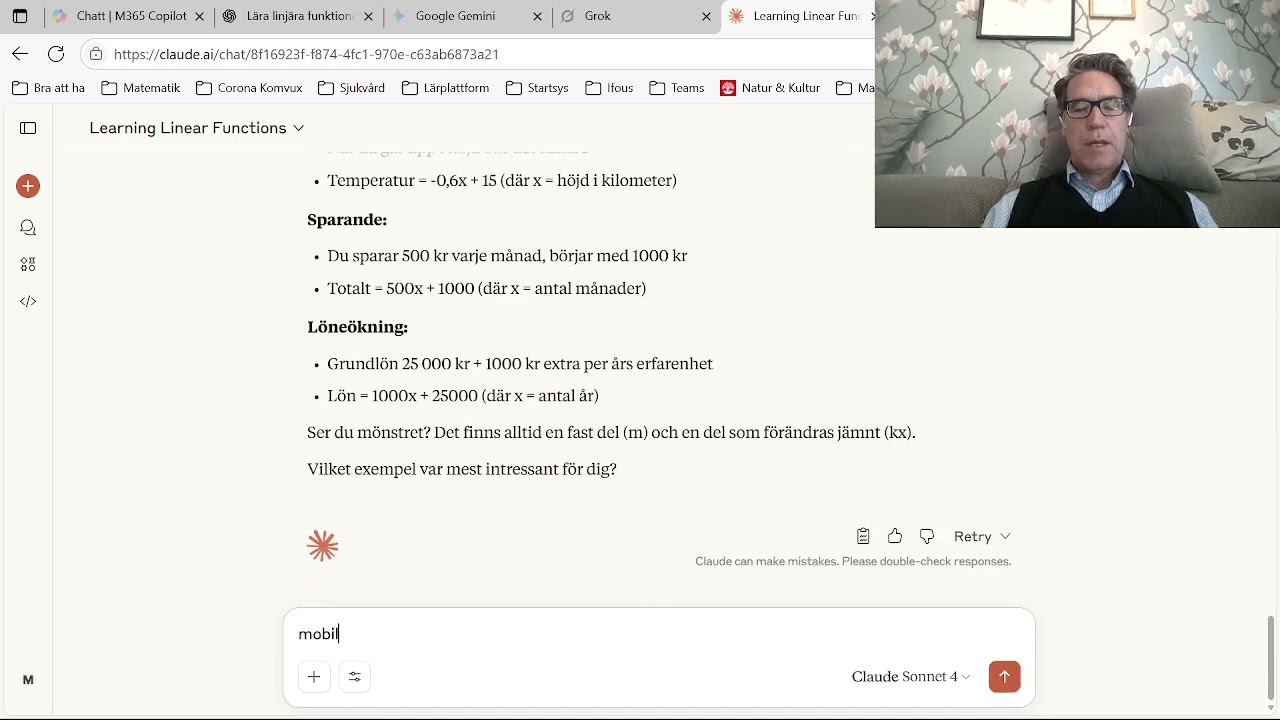Focus the message box containing mobil
Screen dimensions: 1280x720
658,634
